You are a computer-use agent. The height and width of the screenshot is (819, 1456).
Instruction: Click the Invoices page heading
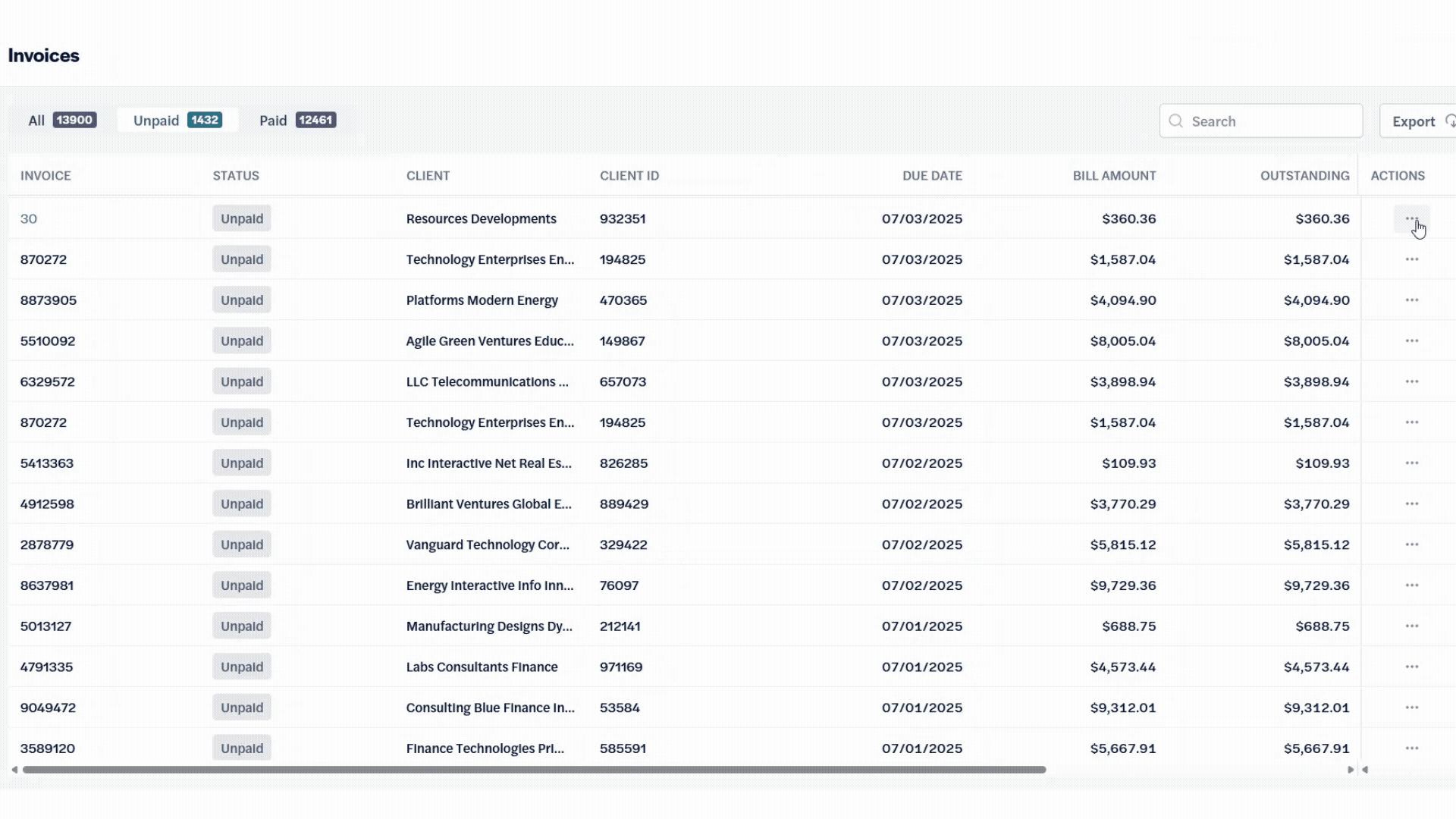click(43, 55)
